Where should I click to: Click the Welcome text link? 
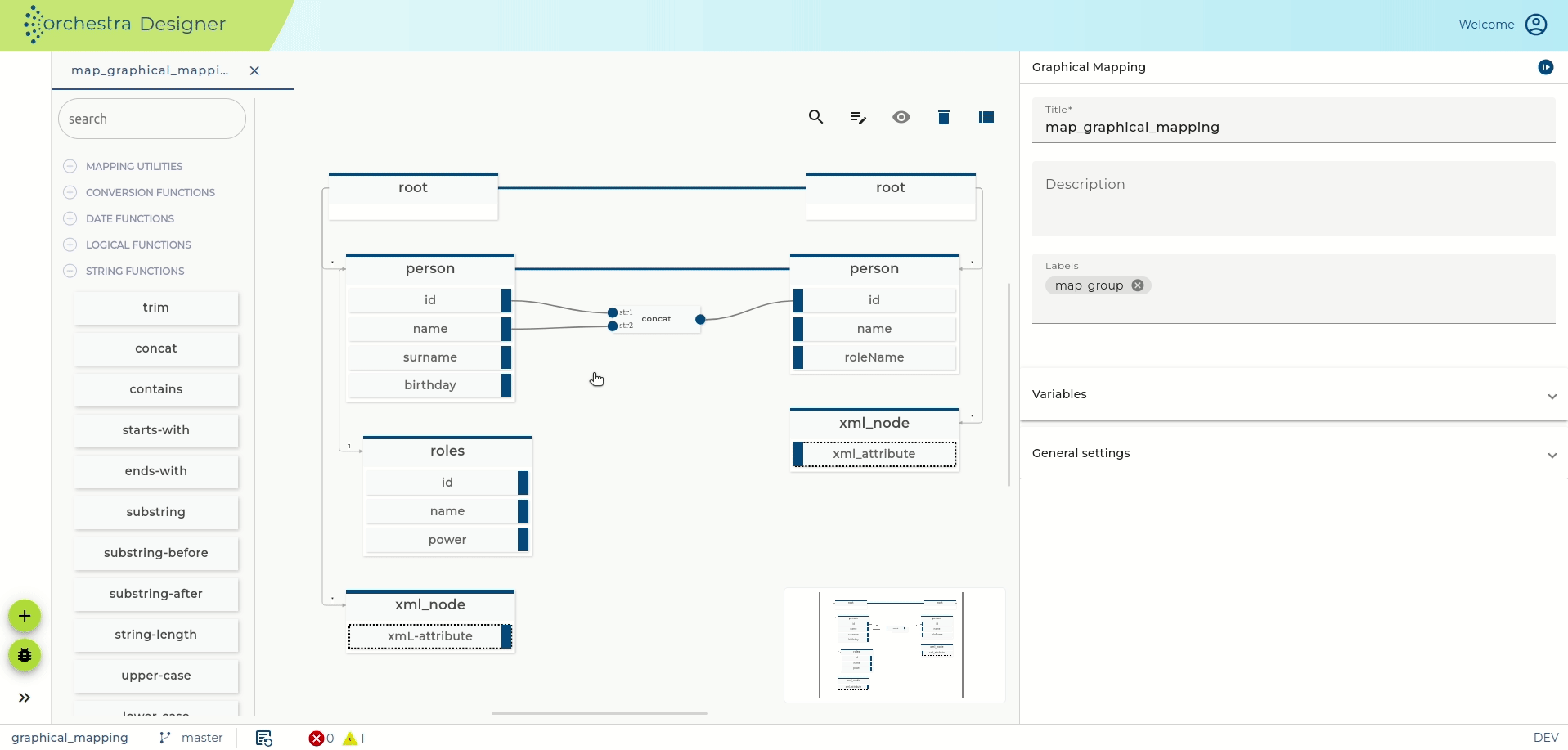click(1486, 25)
